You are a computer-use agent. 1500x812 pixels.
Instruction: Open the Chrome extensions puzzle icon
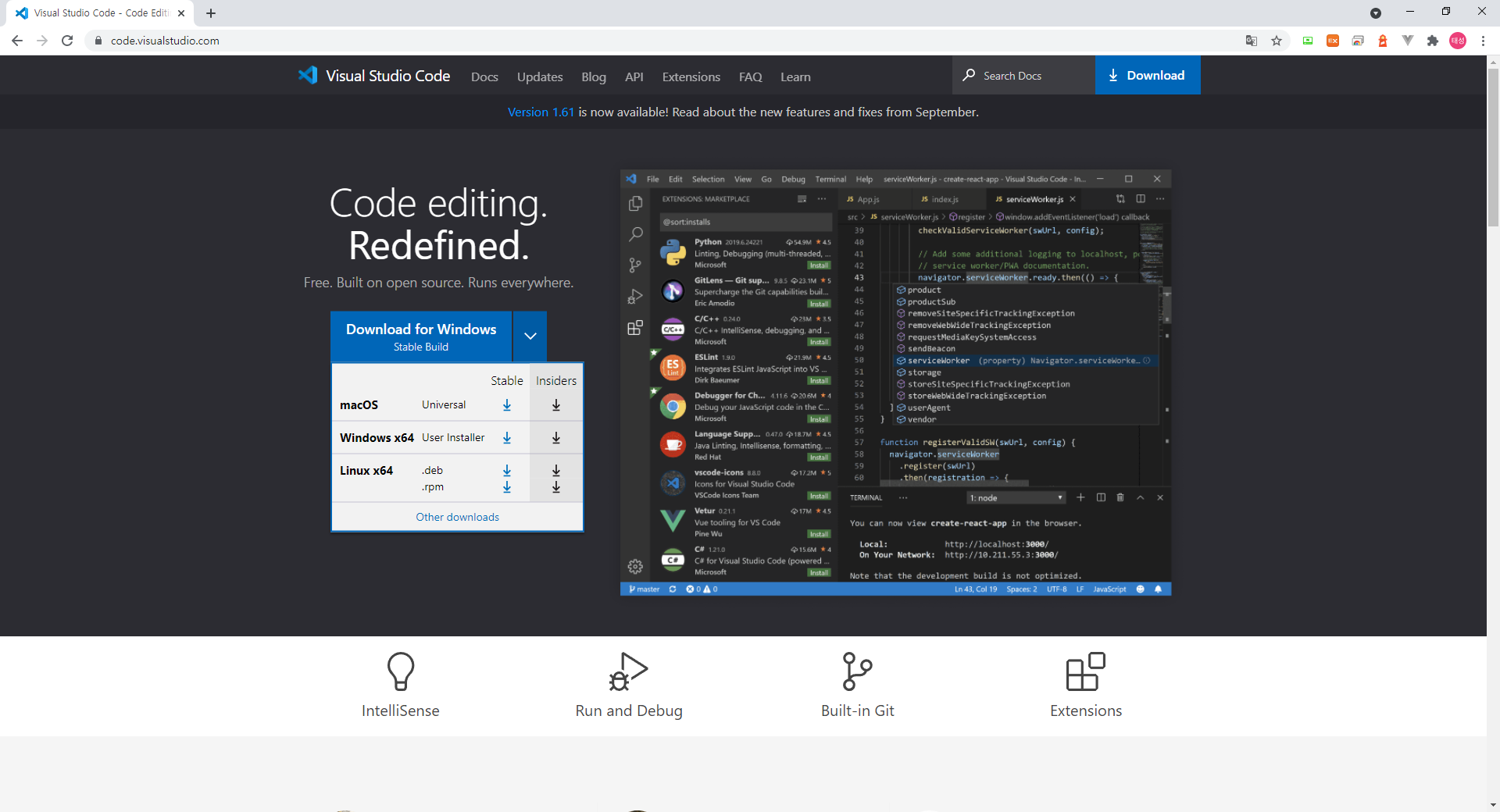pos(1433,41)
